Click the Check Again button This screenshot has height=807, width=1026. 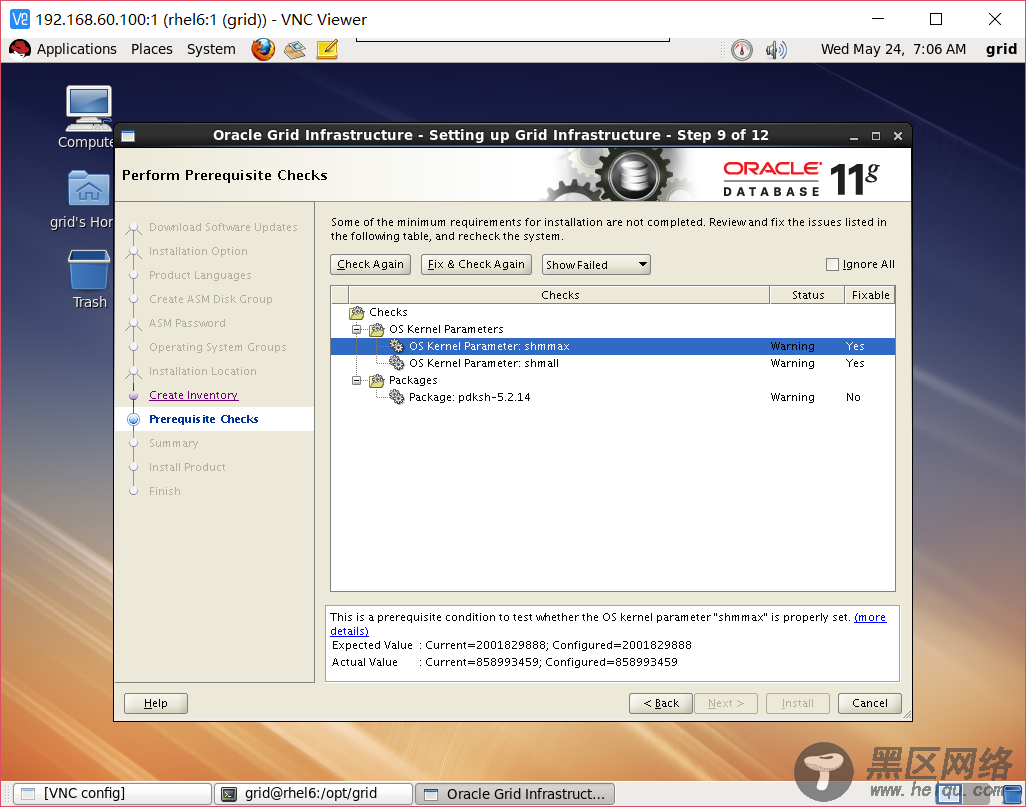[x=370, y=264]
